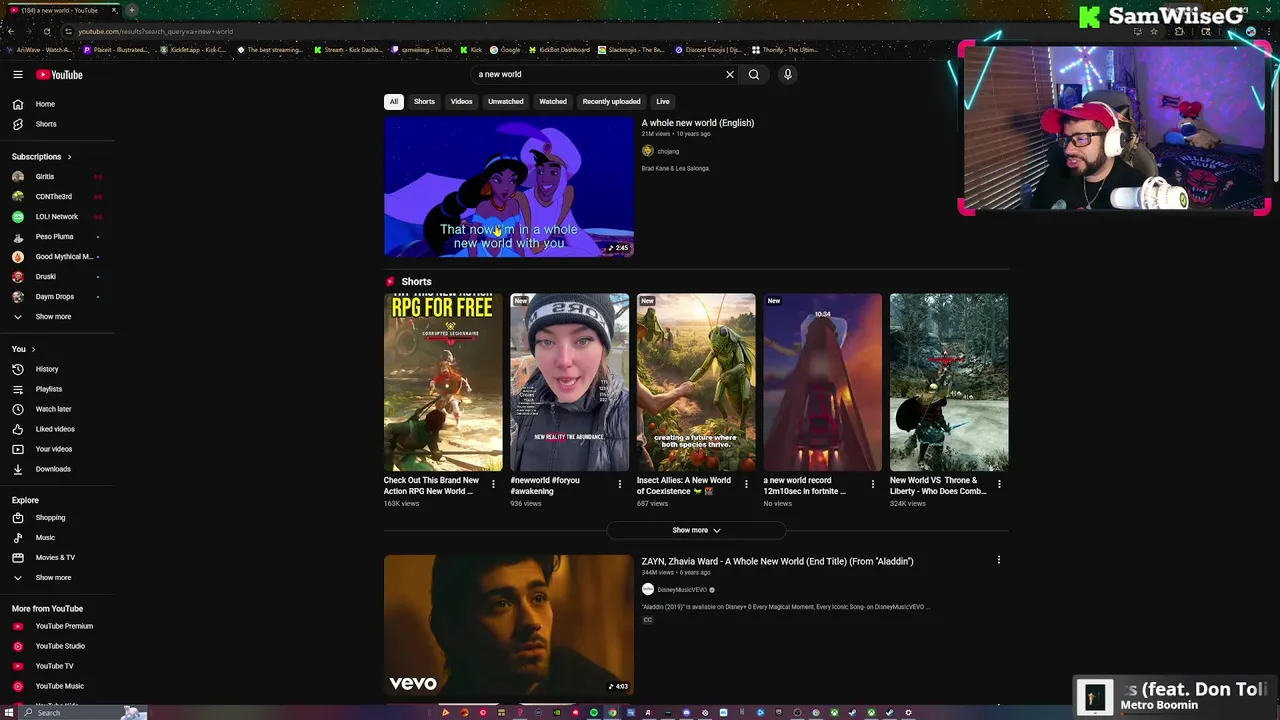Open A whole new world (English) title
This screenshot has height=720, width=1280.
[698, 123]
